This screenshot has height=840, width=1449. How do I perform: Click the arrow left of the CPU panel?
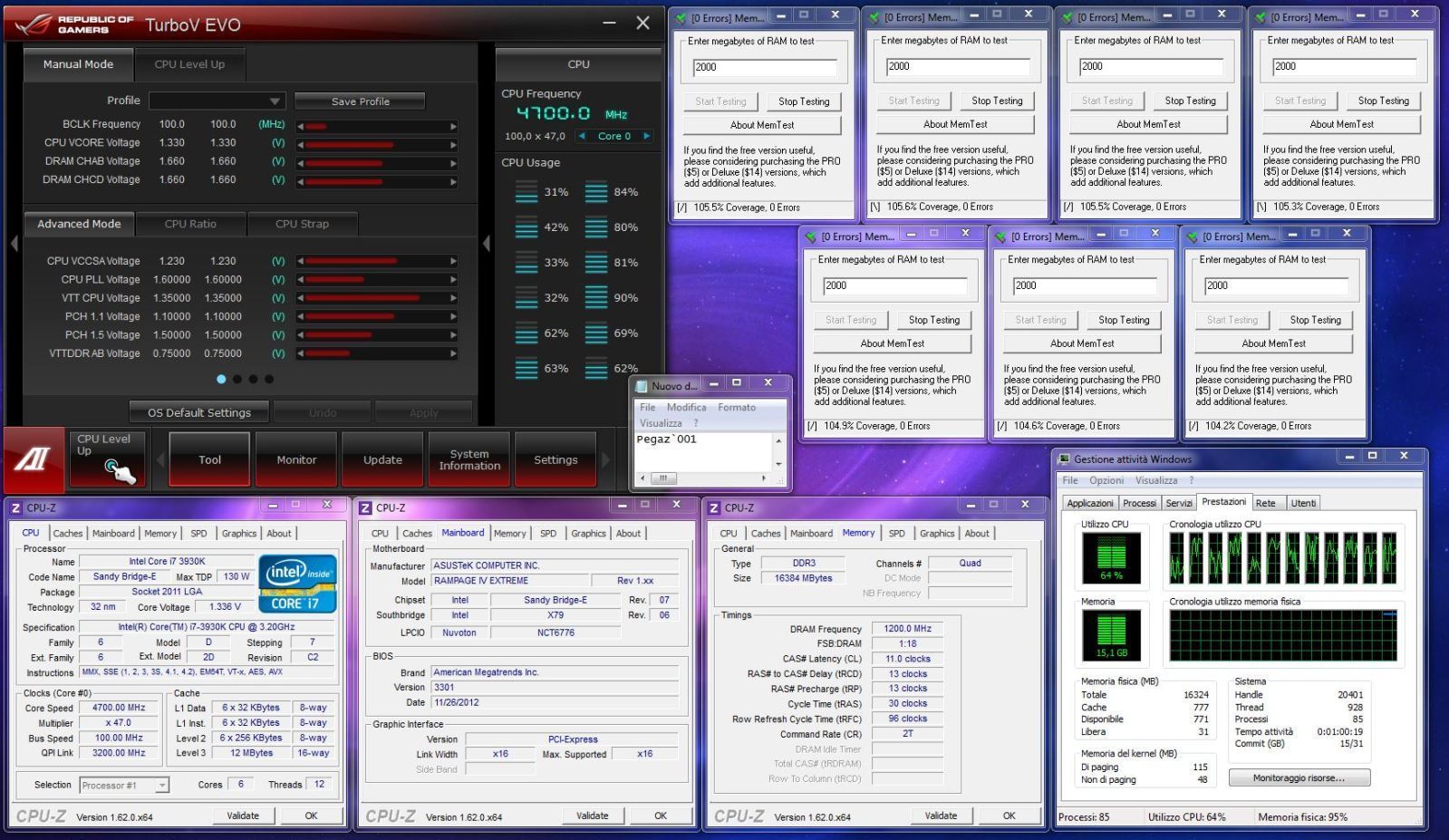coord(487,243)
